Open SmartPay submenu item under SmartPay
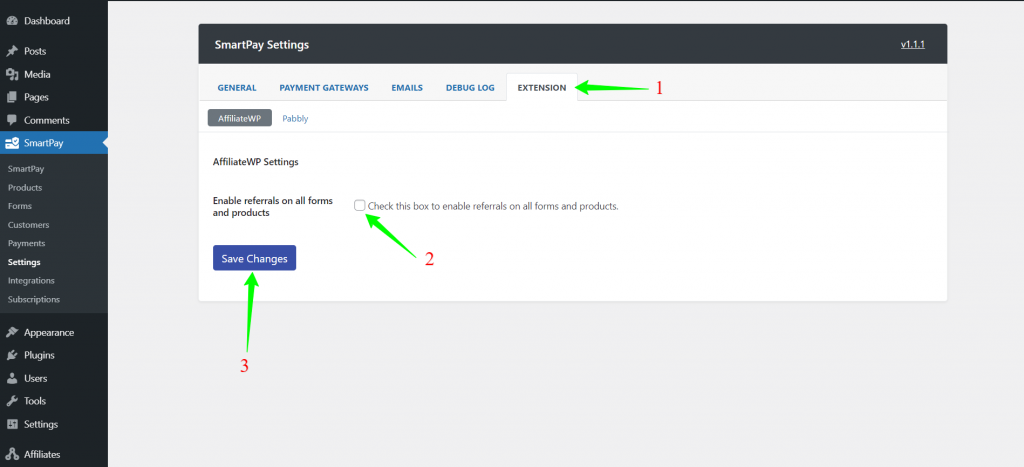This screenshot has height=467, width=1024. (26, 169)
